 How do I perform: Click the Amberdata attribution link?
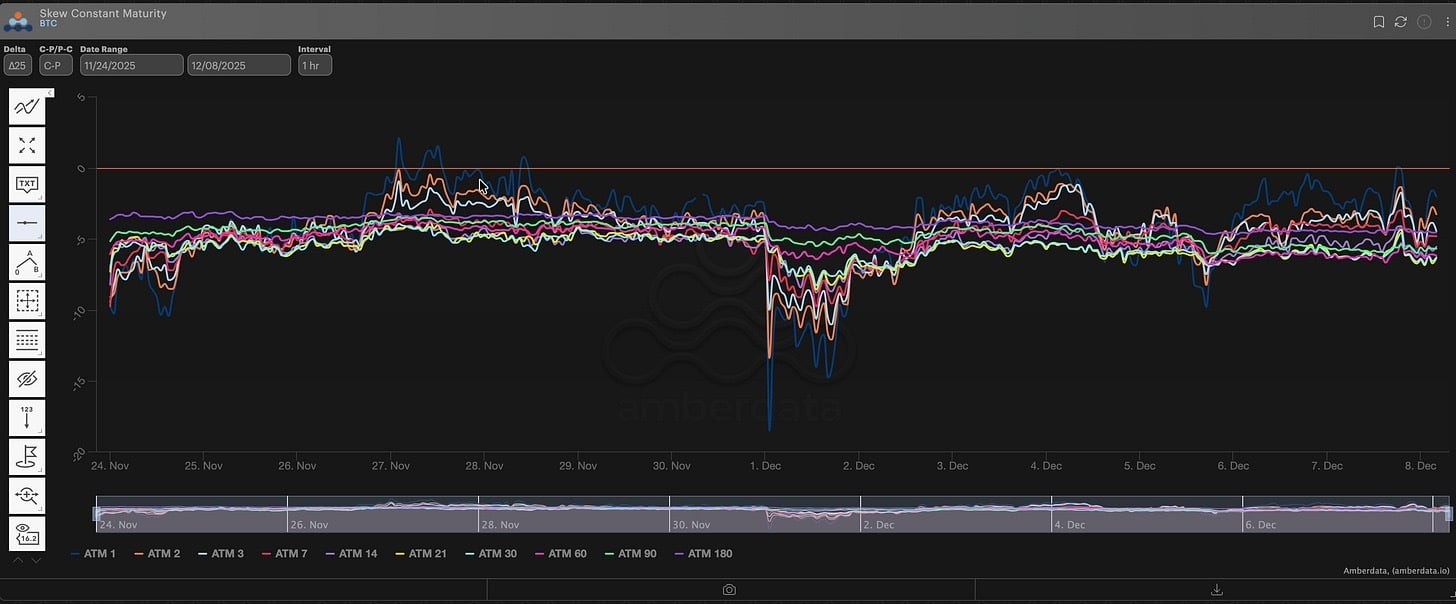pyautogui.click(x=1396, y=569)
